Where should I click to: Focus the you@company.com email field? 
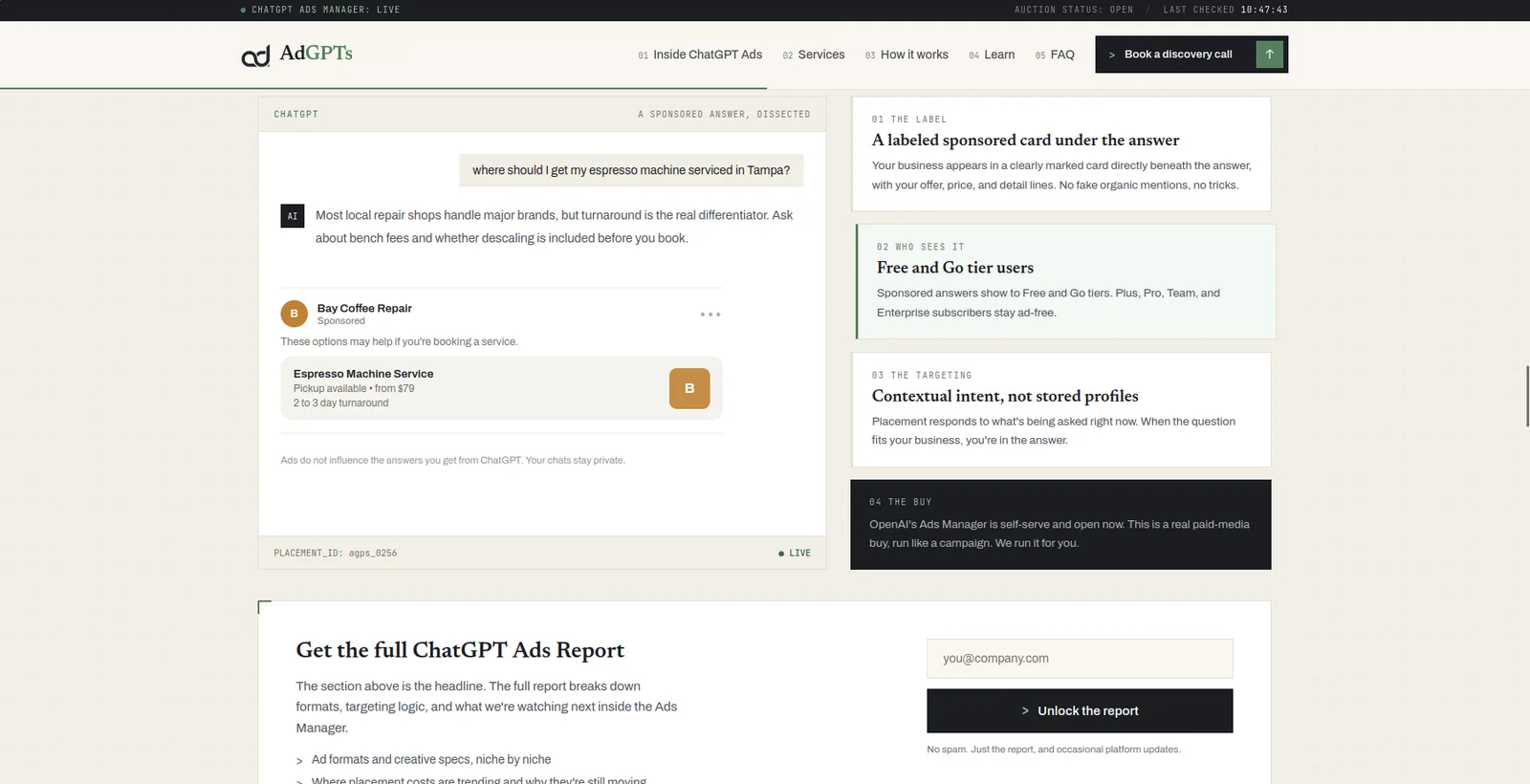(1080, 659)
